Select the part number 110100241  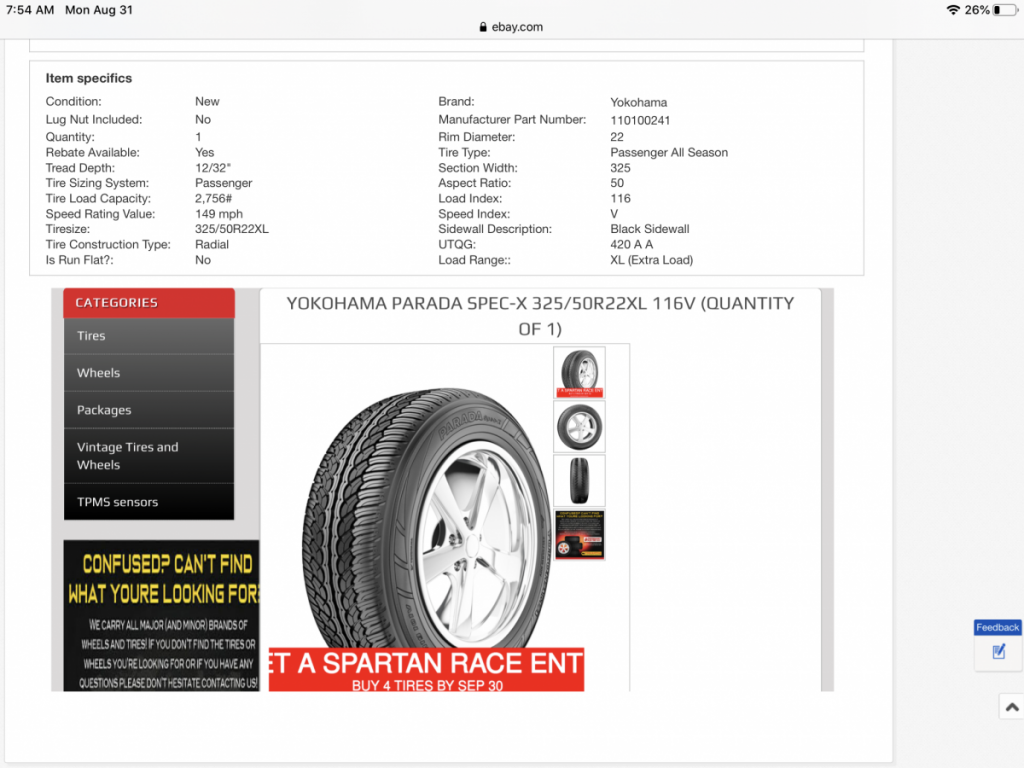coord(640,120)
